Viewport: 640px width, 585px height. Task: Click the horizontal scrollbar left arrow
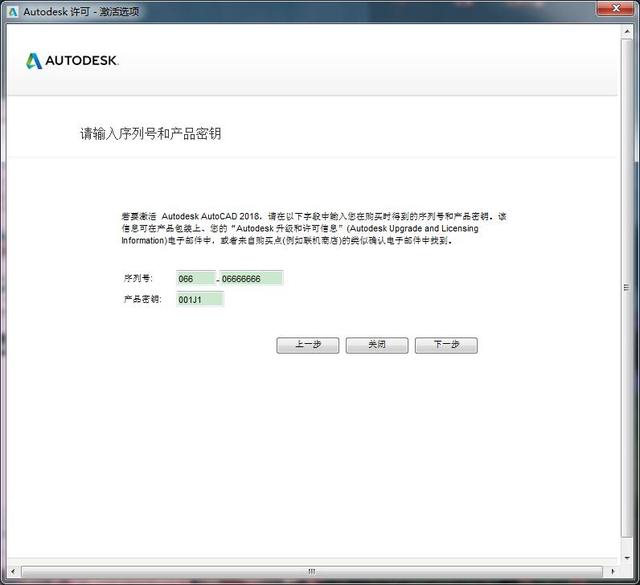(x=12, y=573)
